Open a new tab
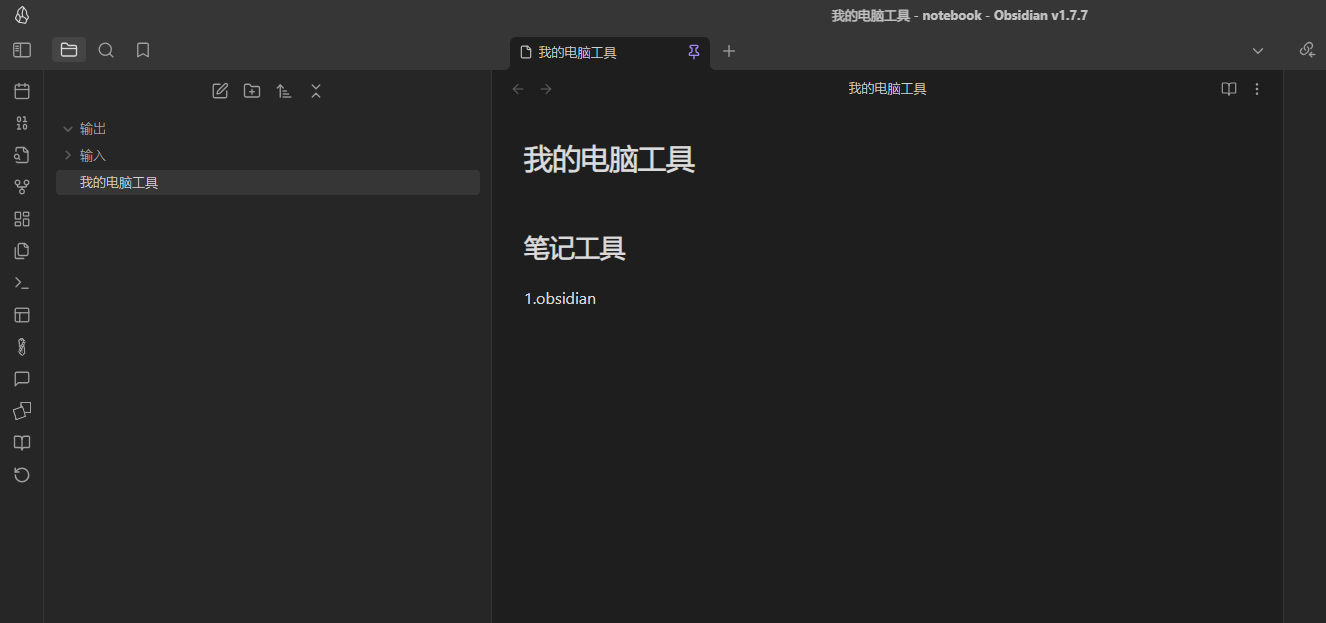The width and height of the screenshot is (1326, 623). pos(729,51)
